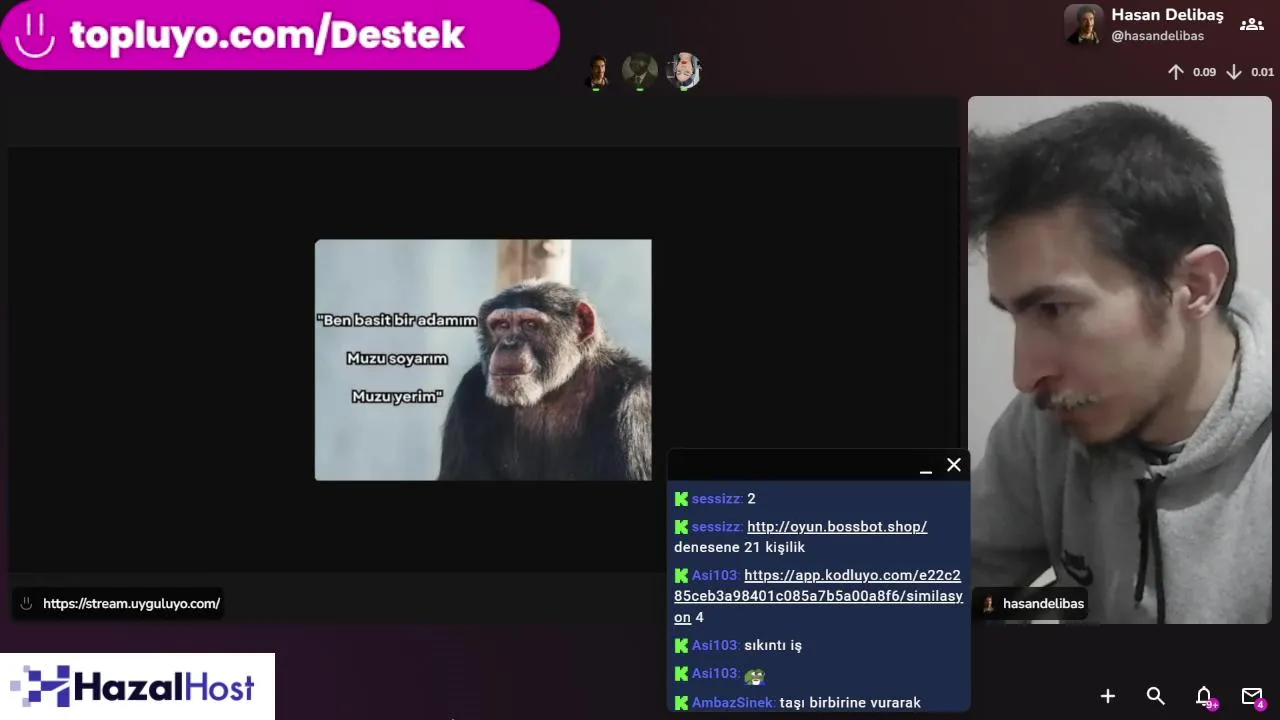Open the oyun.bossbot.shop link in chat

pos(837,526)
